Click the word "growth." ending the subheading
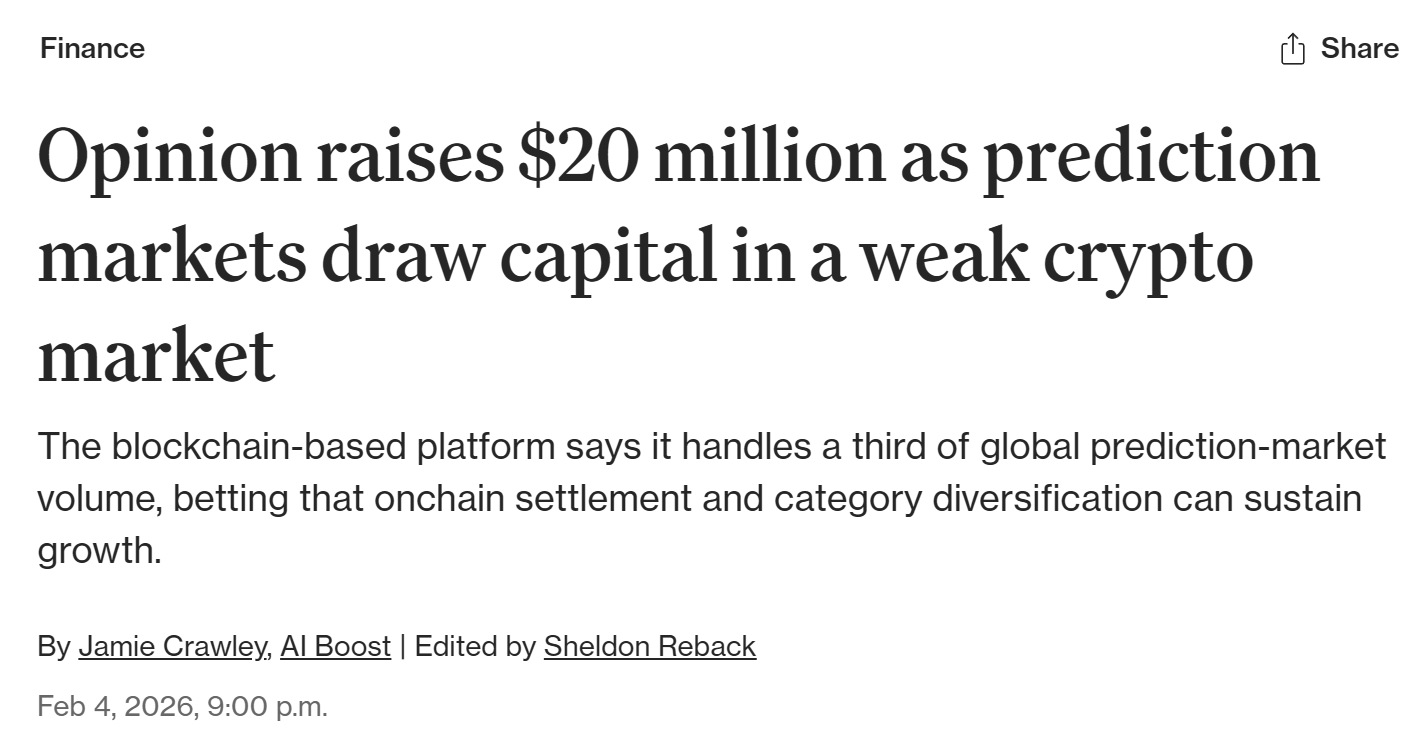Screen dimensions: 1426x732 point(99,550)
